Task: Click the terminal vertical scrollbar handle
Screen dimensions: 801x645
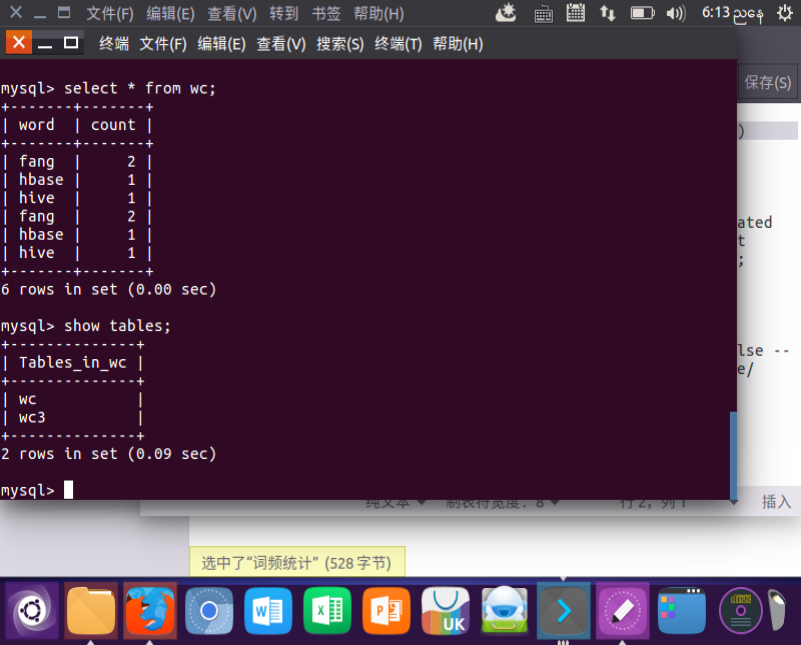Action: tap(733, 456)
